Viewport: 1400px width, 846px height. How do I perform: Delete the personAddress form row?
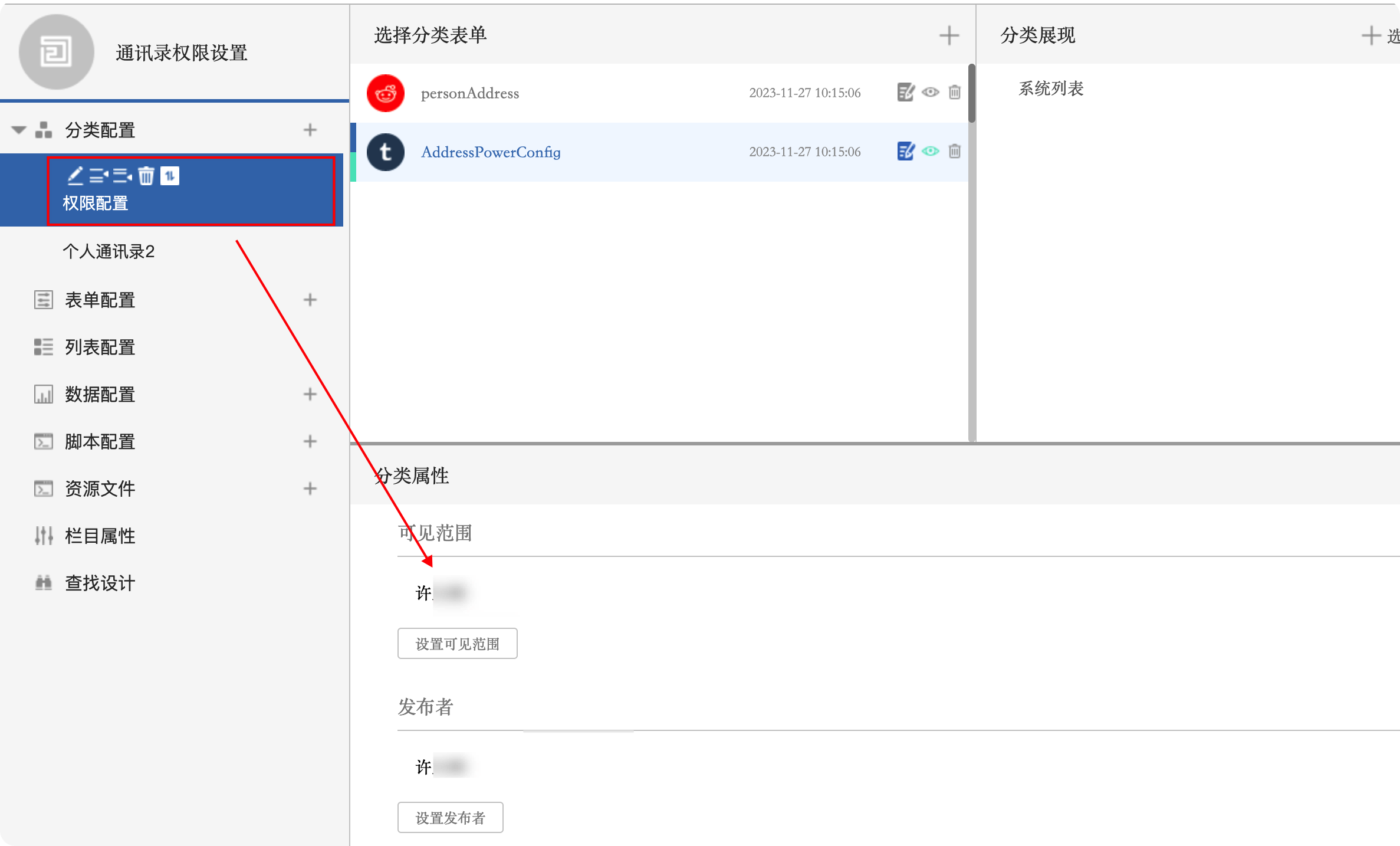click(x=954, y=93)
